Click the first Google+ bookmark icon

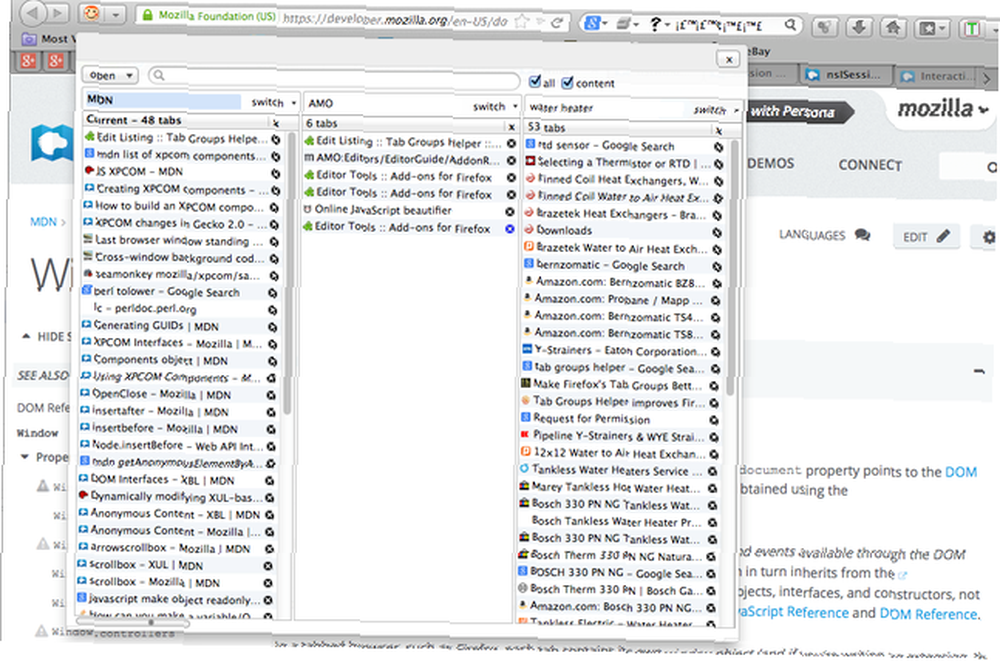tap(28, 61)
